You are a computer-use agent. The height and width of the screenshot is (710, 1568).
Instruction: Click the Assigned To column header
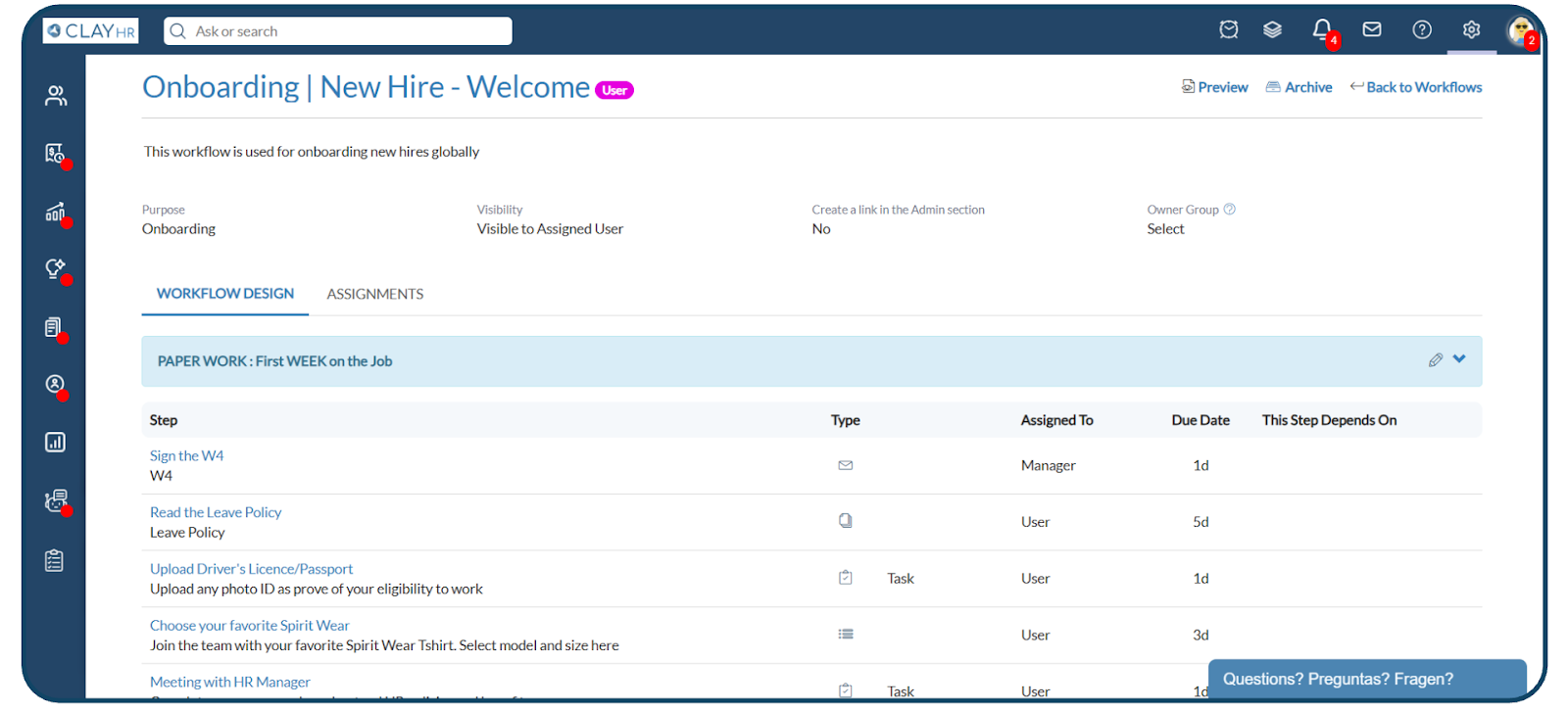(1056, 420)
